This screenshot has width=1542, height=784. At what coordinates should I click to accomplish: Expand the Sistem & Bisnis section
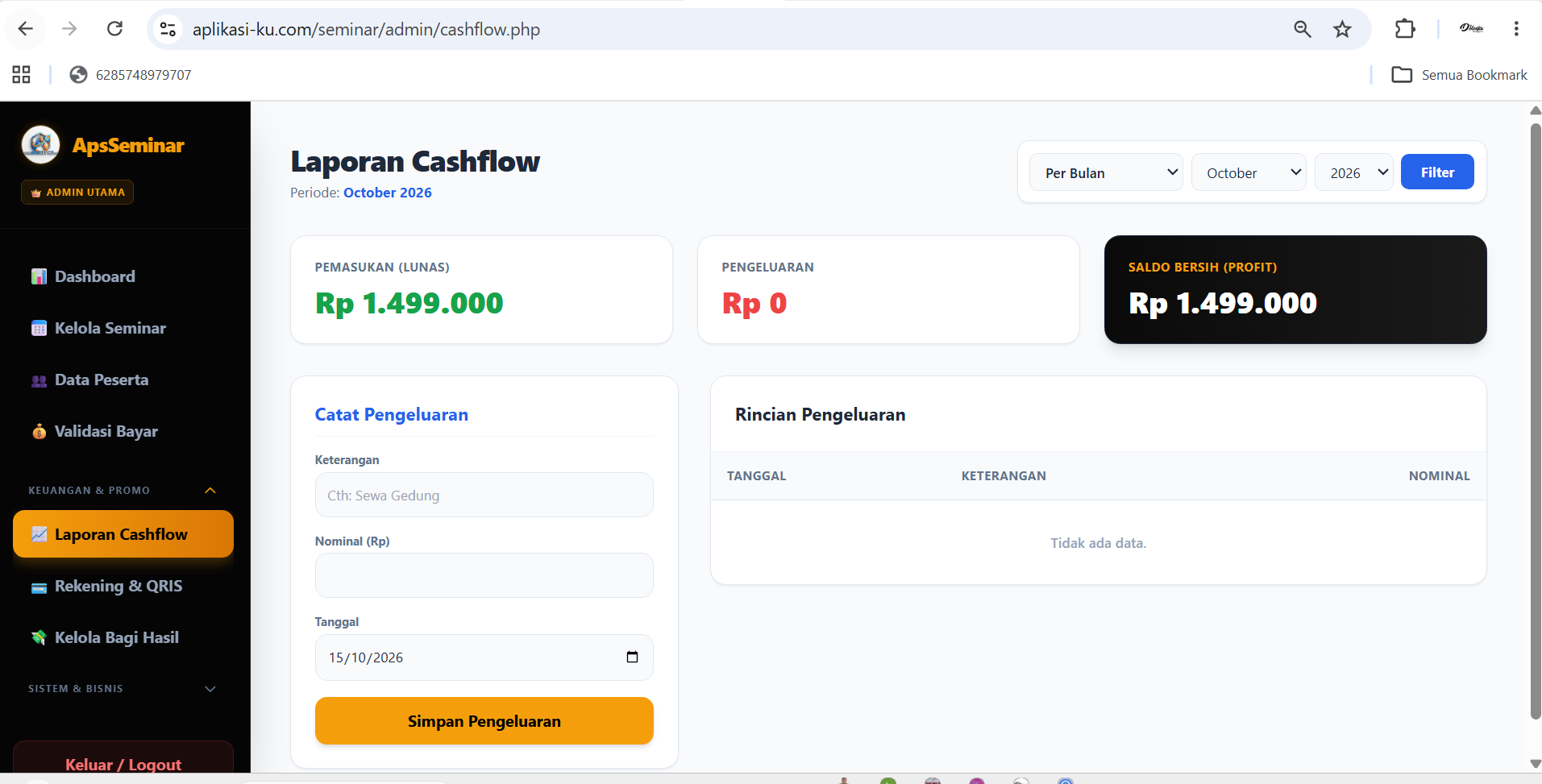[x=123, y=688]
